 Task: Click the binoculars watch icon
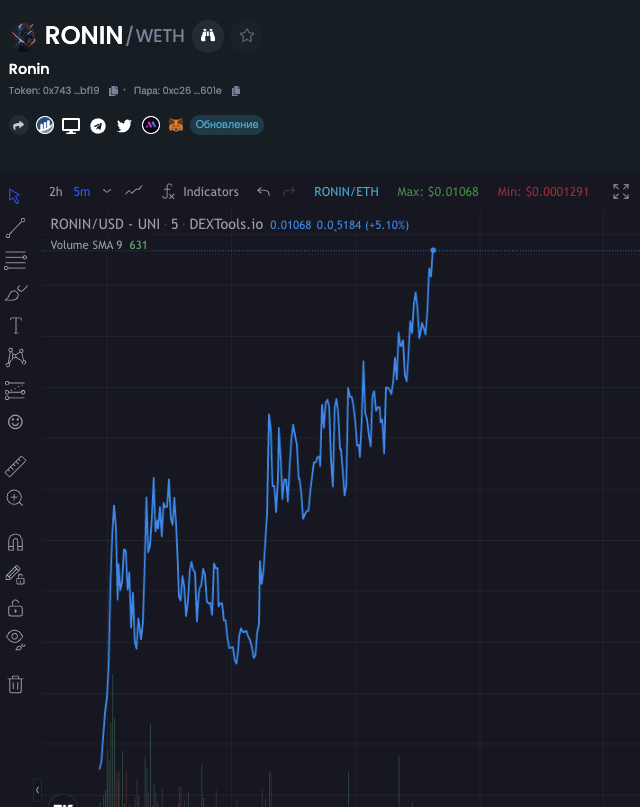tap(208, 36)
